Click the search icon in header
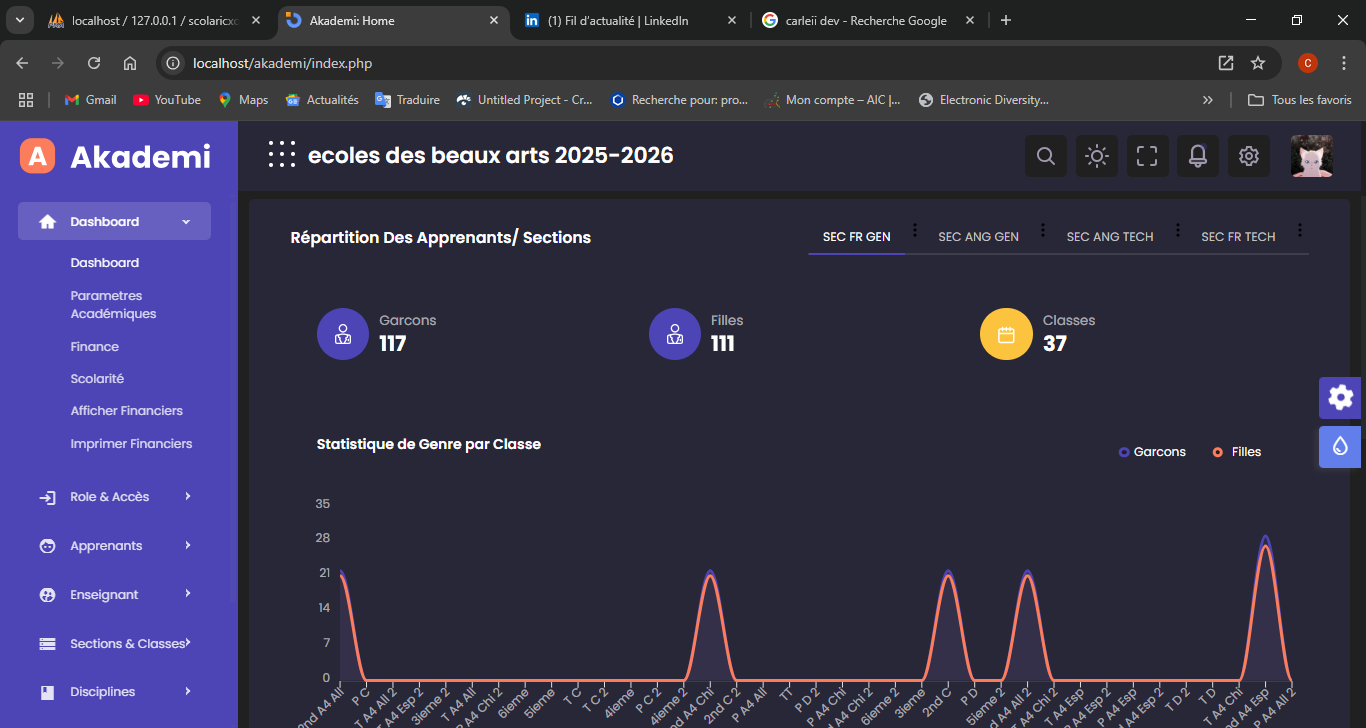This screenshot has height=728, width=1366. pos(1046,156)
